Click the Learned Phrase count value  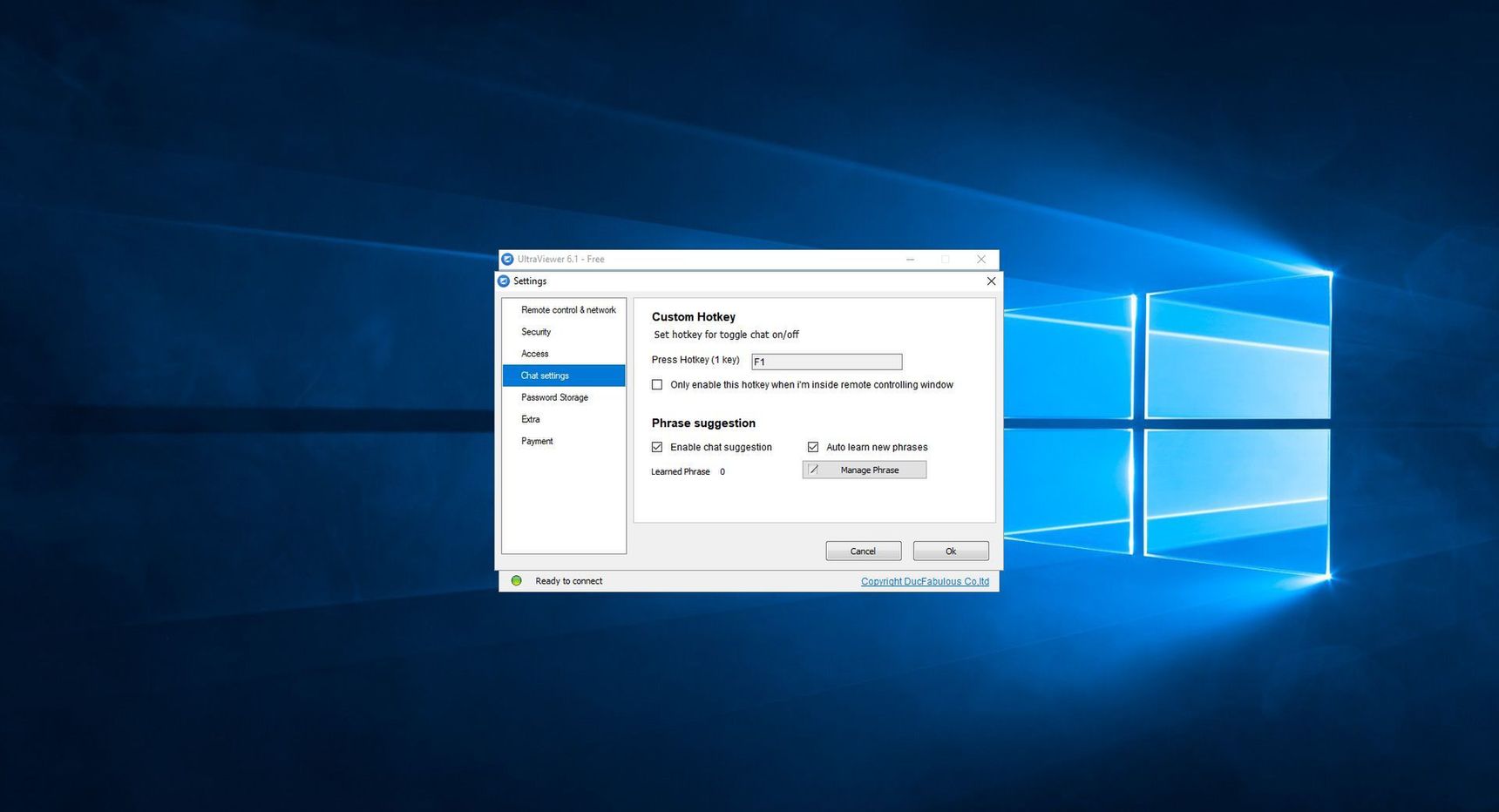722,471
